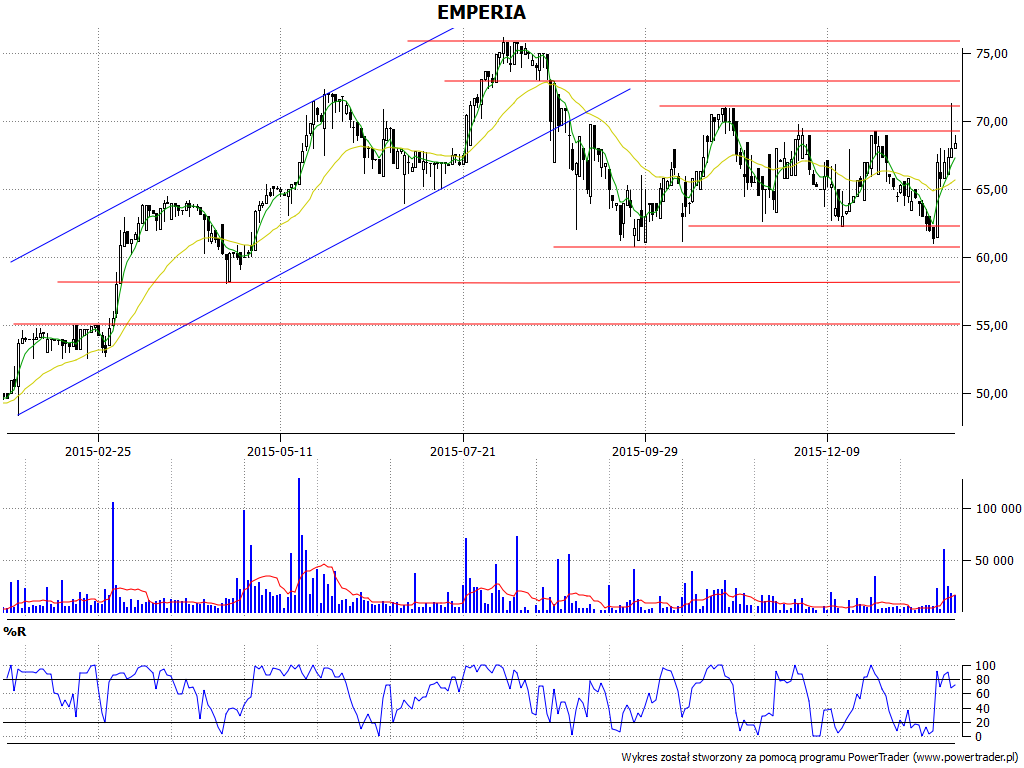This screenshot has width=1024, height=768.
Task: Click the 0 level on %R axis
Action: [x=978, y=737]
